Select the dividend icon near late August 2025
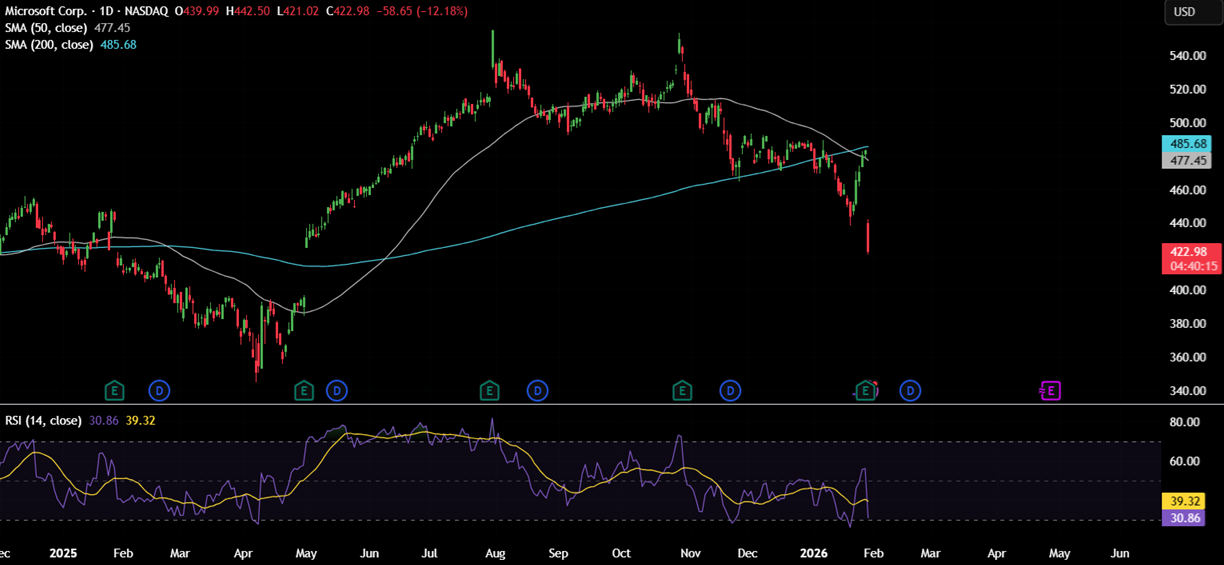Image resolution: width=1224 pixels, height=565 pixels. [x=538, y=390]
